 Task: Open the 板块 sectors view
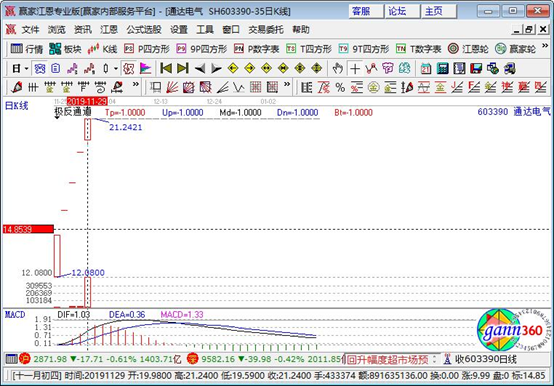click(65, 49)
